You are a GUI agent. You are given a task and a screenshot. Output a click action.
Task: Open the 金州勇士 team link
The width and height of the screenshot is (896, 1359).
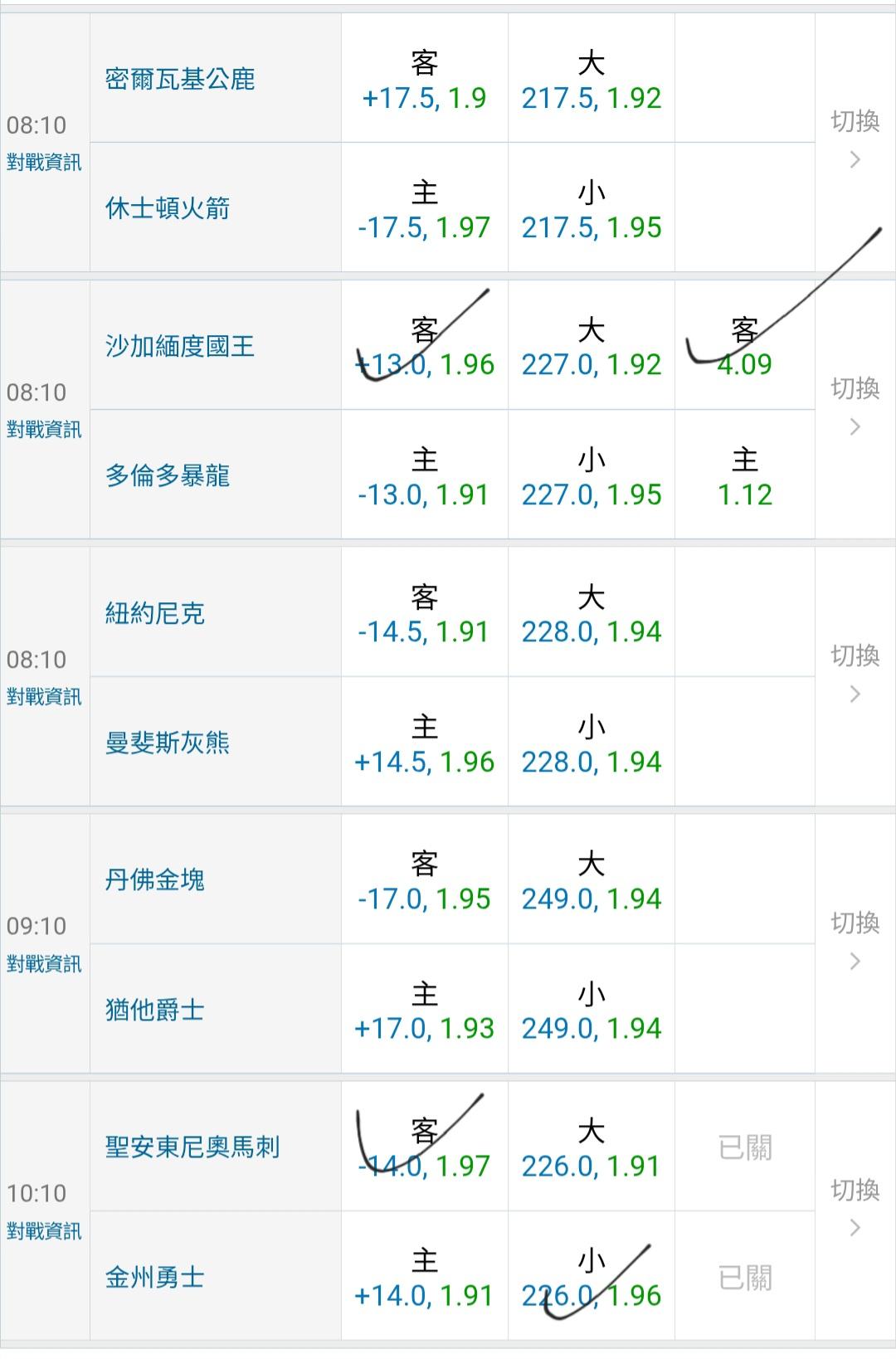point(155,1278)
